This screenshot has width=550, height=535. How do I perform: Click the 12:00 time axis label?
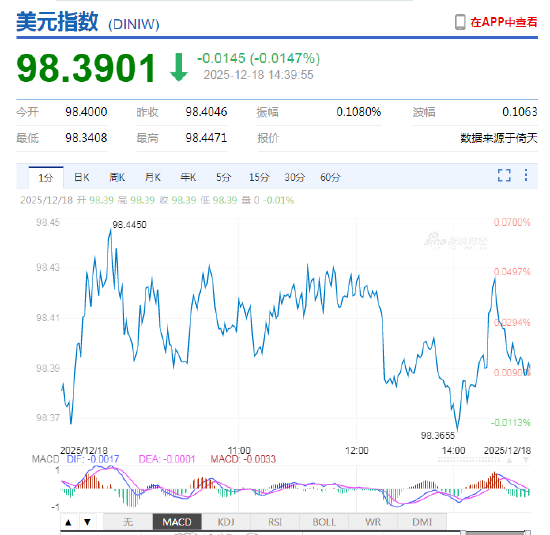(357, 450)
